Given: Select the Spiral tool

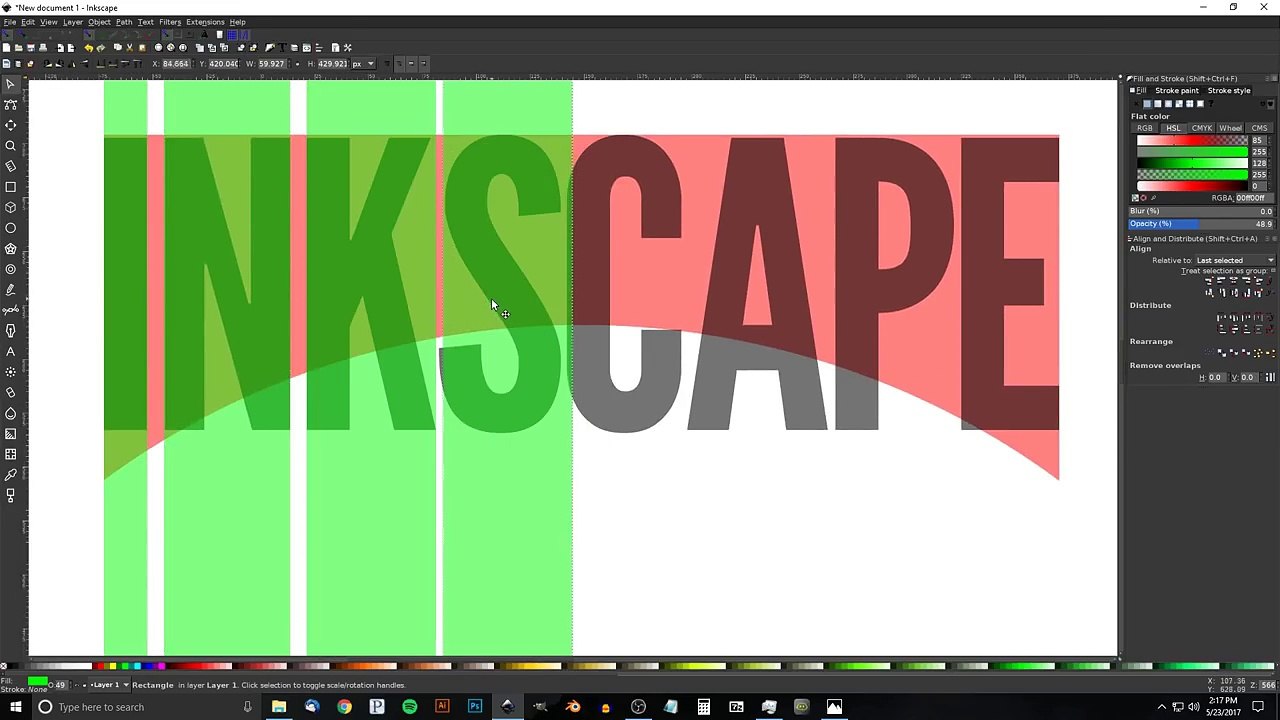Looking at the screenshot, I should click(11, 269).
